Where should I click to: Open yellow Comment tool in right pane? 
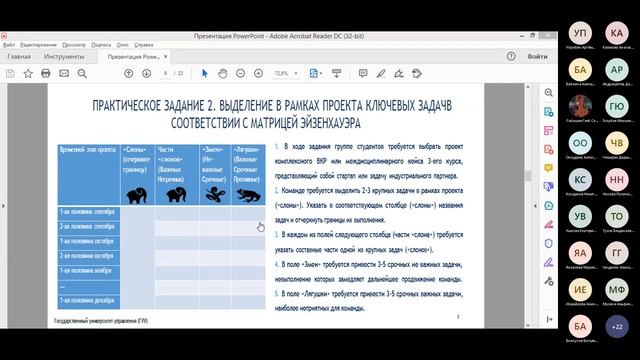click(549, 168)
